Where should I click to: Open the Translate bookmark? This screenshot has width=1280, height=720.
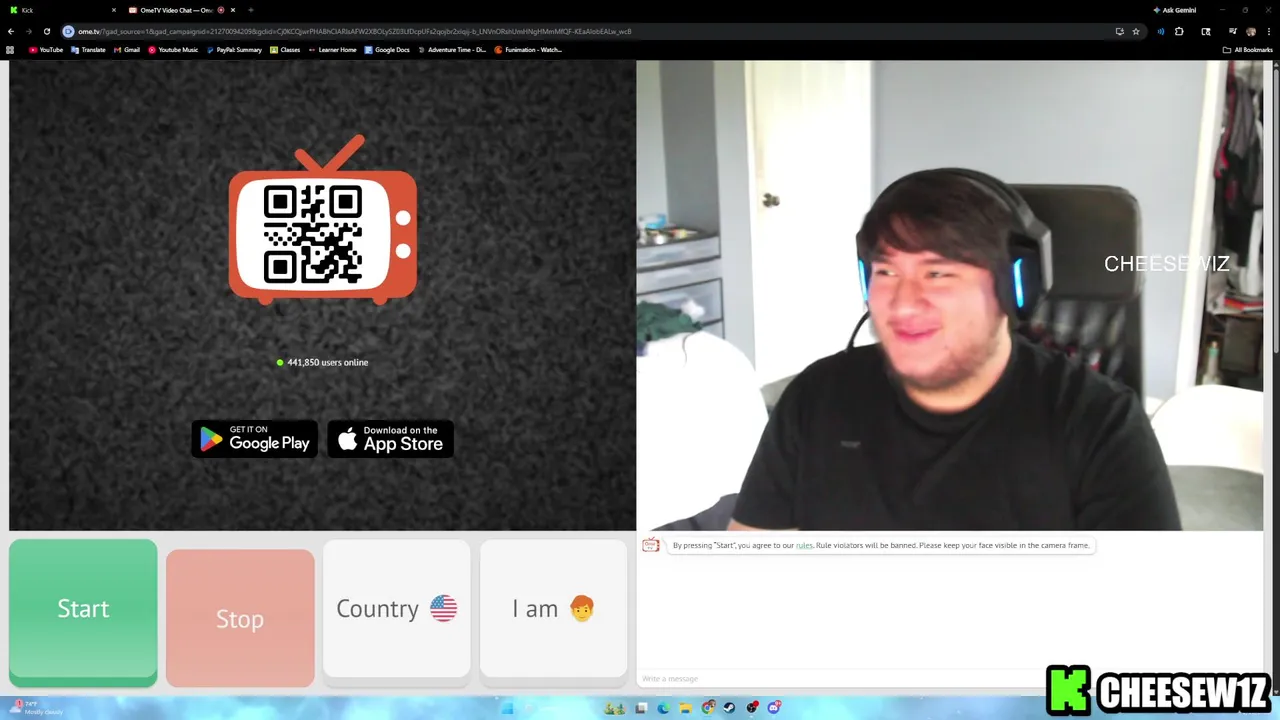pos(89,50)
